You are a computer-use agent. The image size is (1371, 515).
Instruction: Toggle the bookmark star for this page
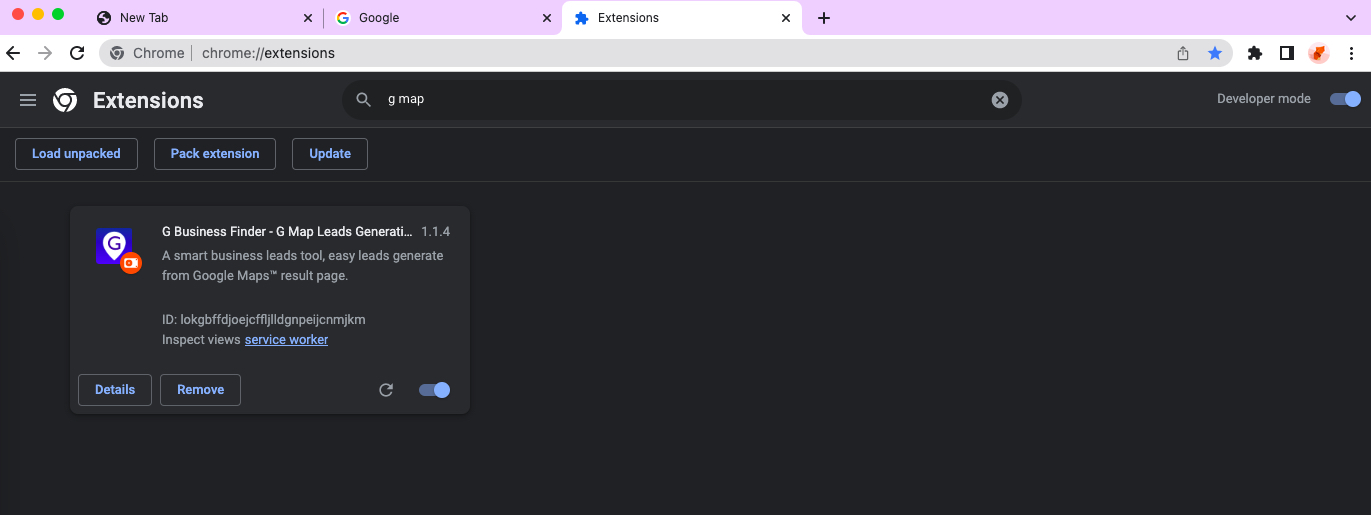[1215, 53]
